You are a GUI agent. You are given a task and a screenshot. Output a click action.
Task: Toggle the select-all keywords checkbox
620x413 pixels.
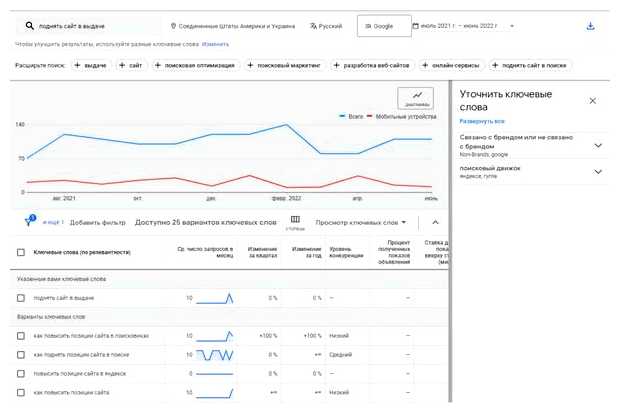pos(21,252)
